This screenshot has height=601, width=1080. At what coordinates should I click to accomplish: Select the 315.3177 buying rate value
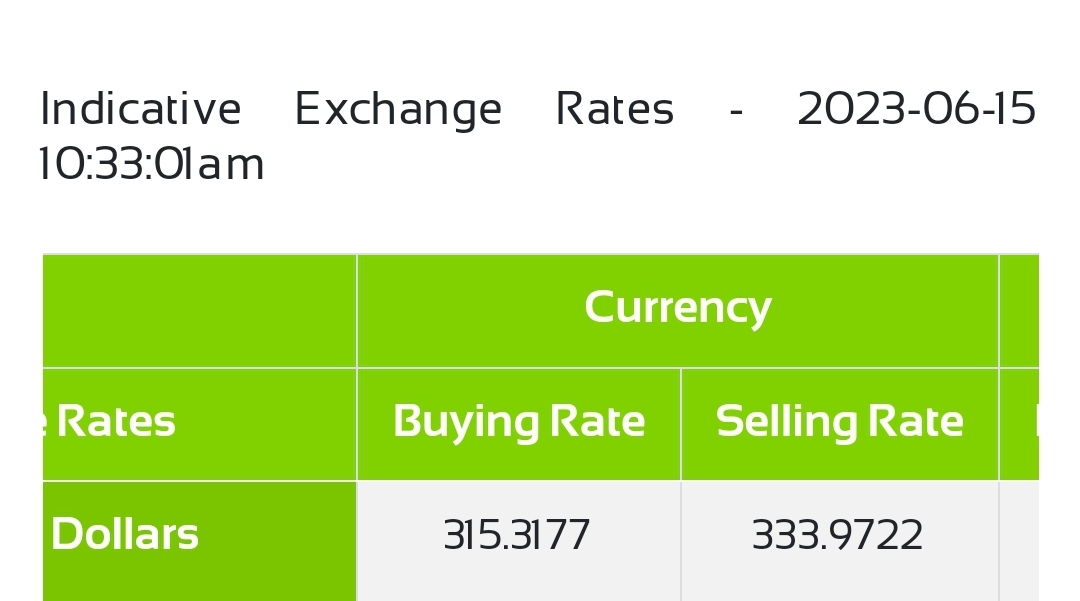[x=517, y=535]
